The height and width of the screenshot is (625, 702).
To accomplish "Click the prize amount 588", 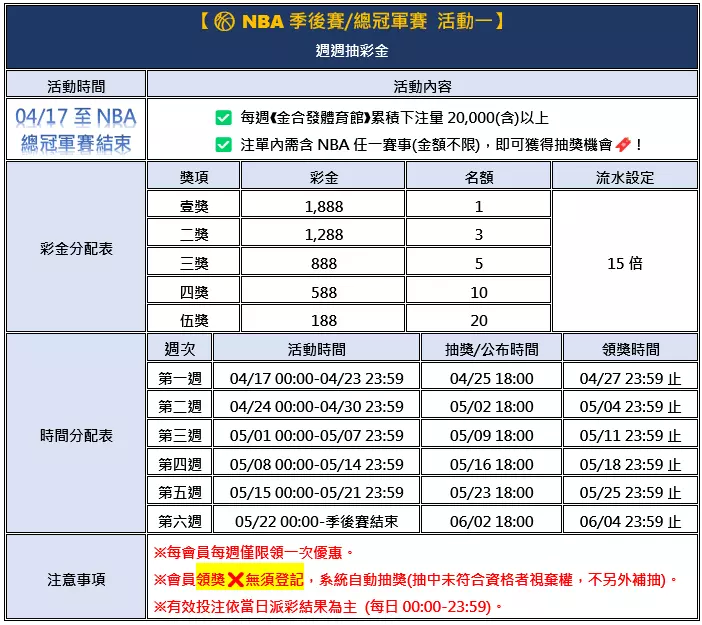I will coord(323,292).
